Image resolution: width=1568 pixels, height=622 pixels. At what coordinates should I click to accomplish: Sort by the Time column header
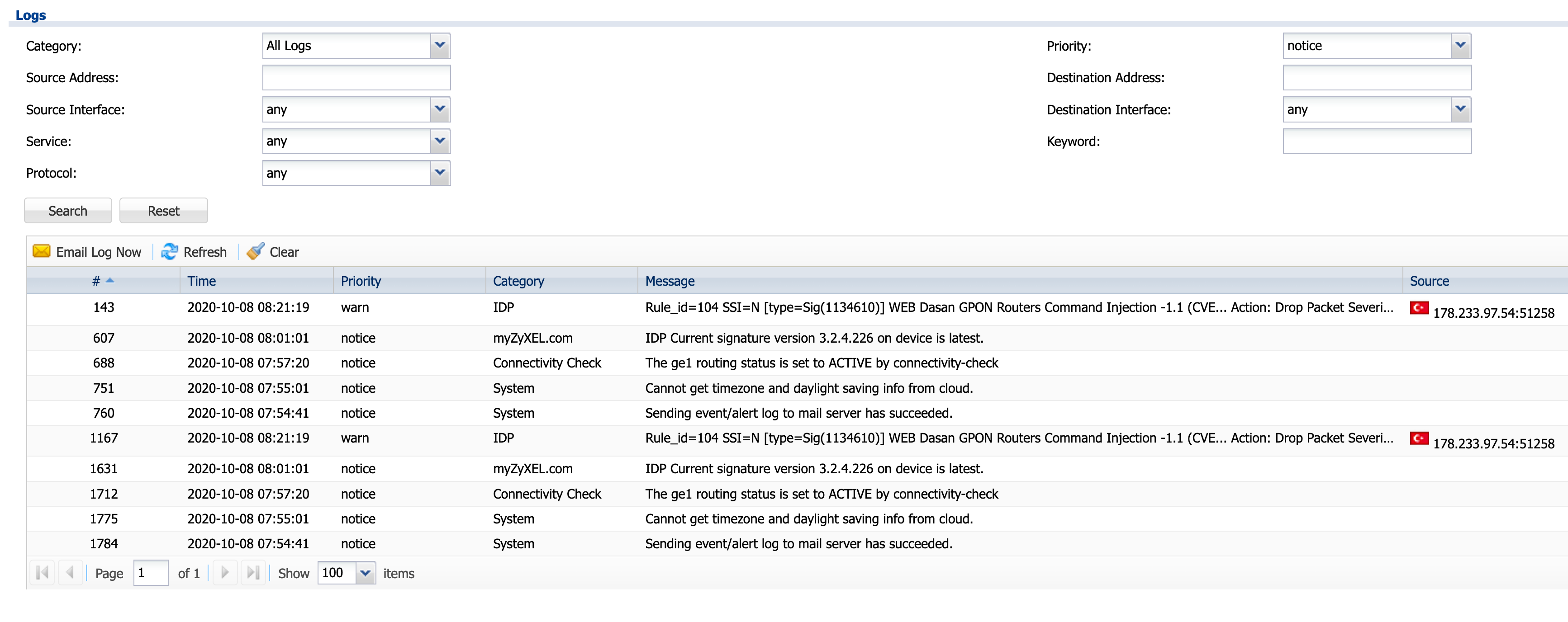click(201, 281)
